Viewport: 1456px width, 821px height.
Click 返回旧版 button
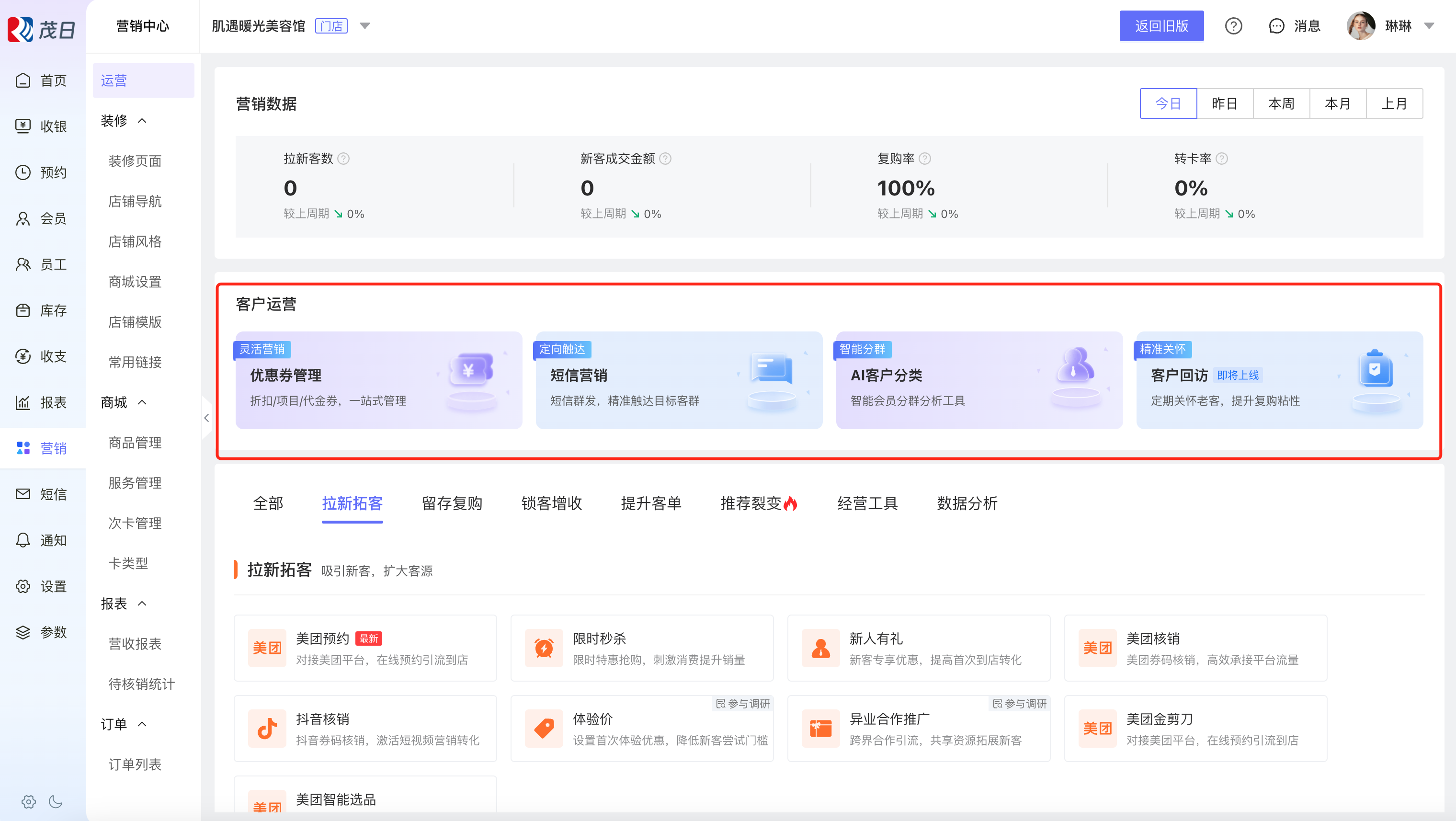pyautogui.click(x=1161, y=26)
